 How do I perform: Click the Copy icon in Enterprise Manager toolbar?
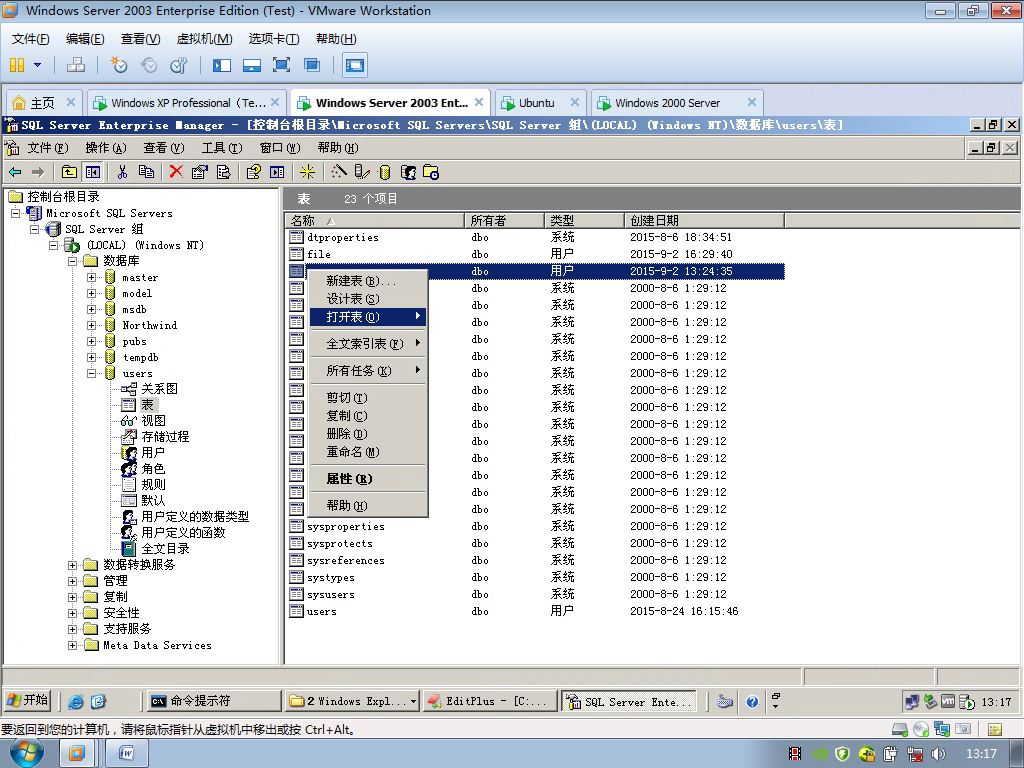[146, 172]
